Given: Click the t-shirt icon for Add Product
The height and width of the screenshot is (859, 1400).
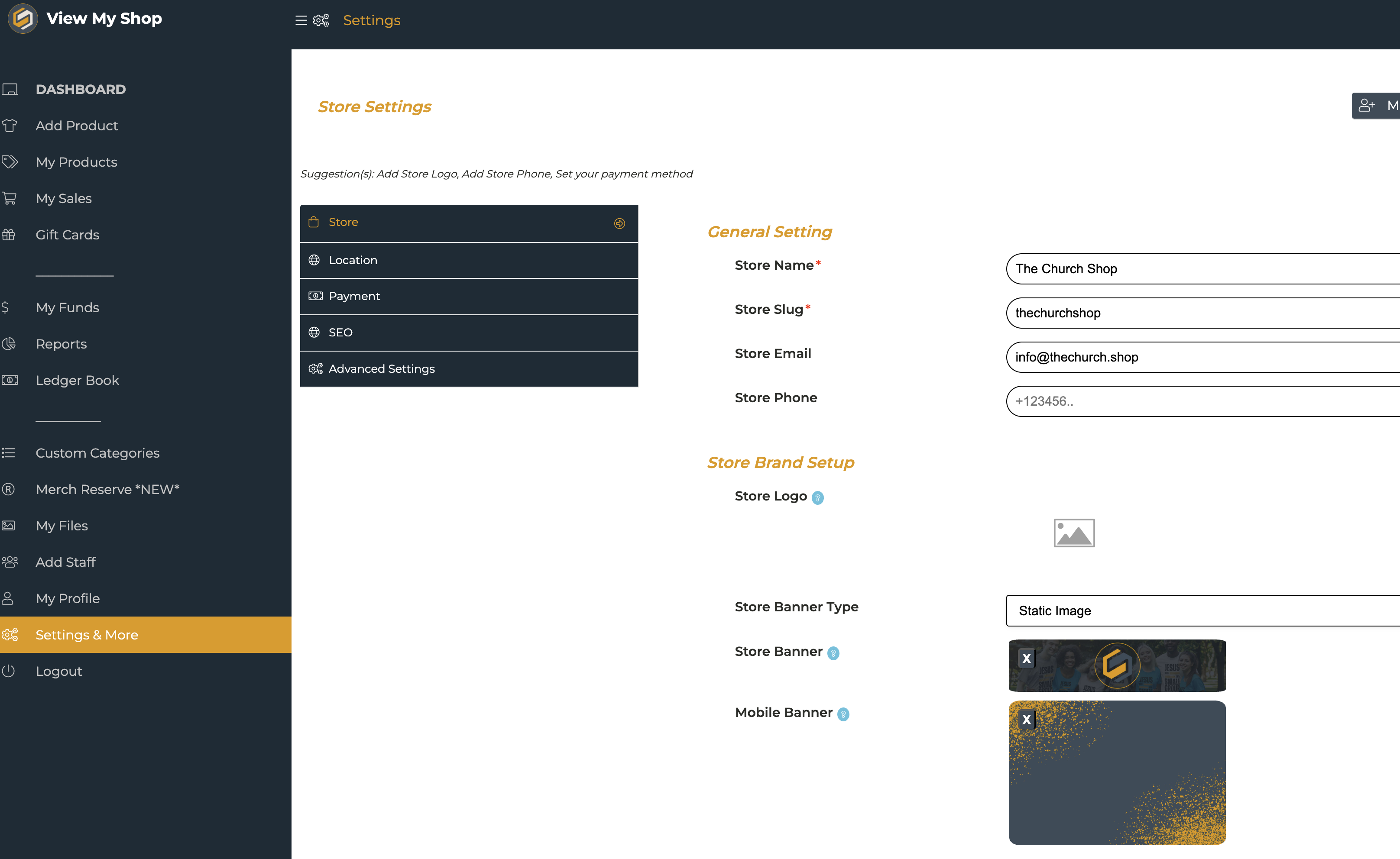Looking at the screenshot, I should 10,126.
